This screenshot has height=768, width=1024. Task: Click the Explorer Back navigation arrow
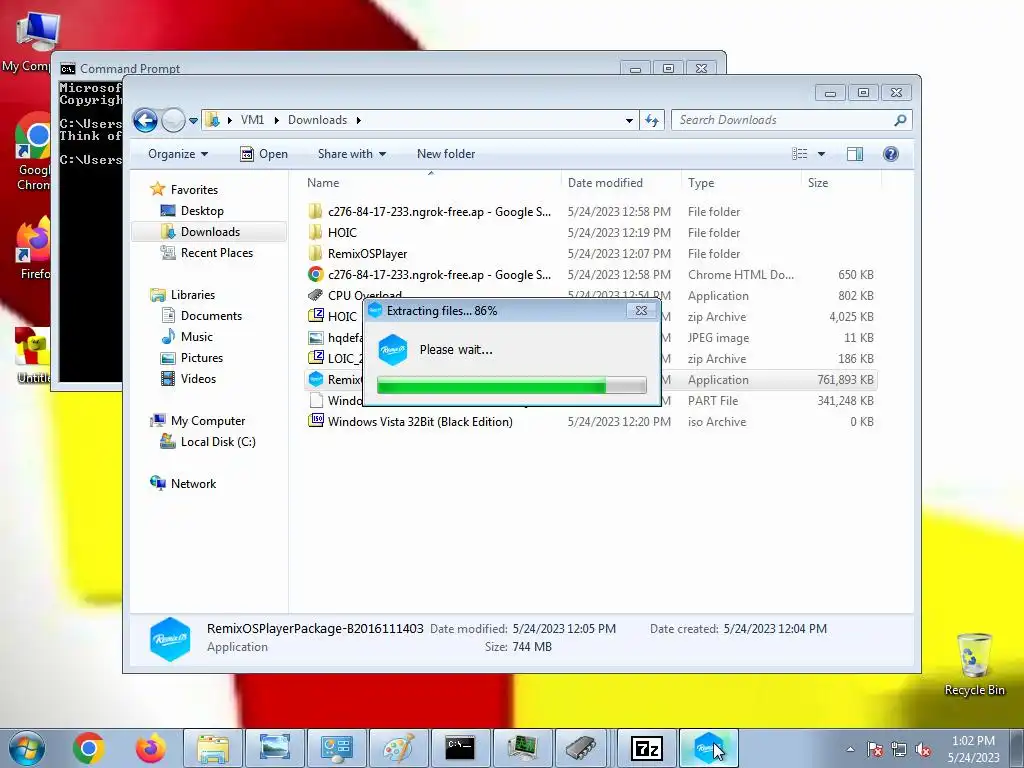[145, 120]
